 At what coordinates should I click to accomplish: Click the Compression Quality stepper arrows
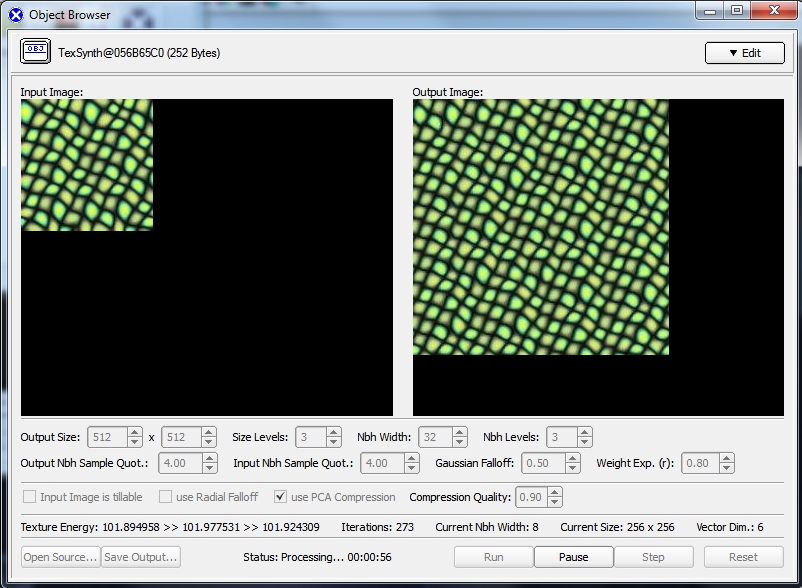click(555, 497)
